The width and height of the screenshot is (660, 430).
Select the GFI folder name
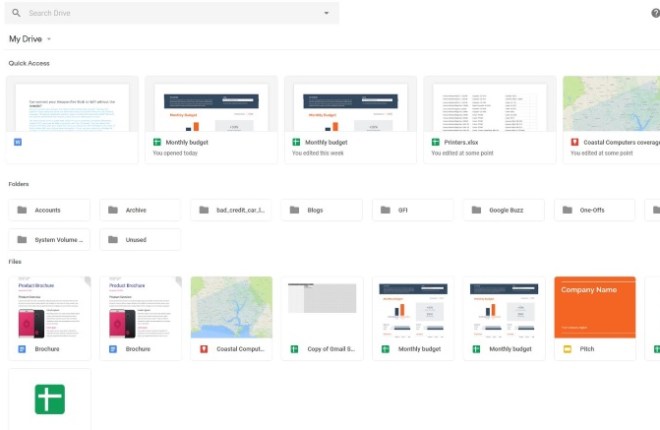403,210
